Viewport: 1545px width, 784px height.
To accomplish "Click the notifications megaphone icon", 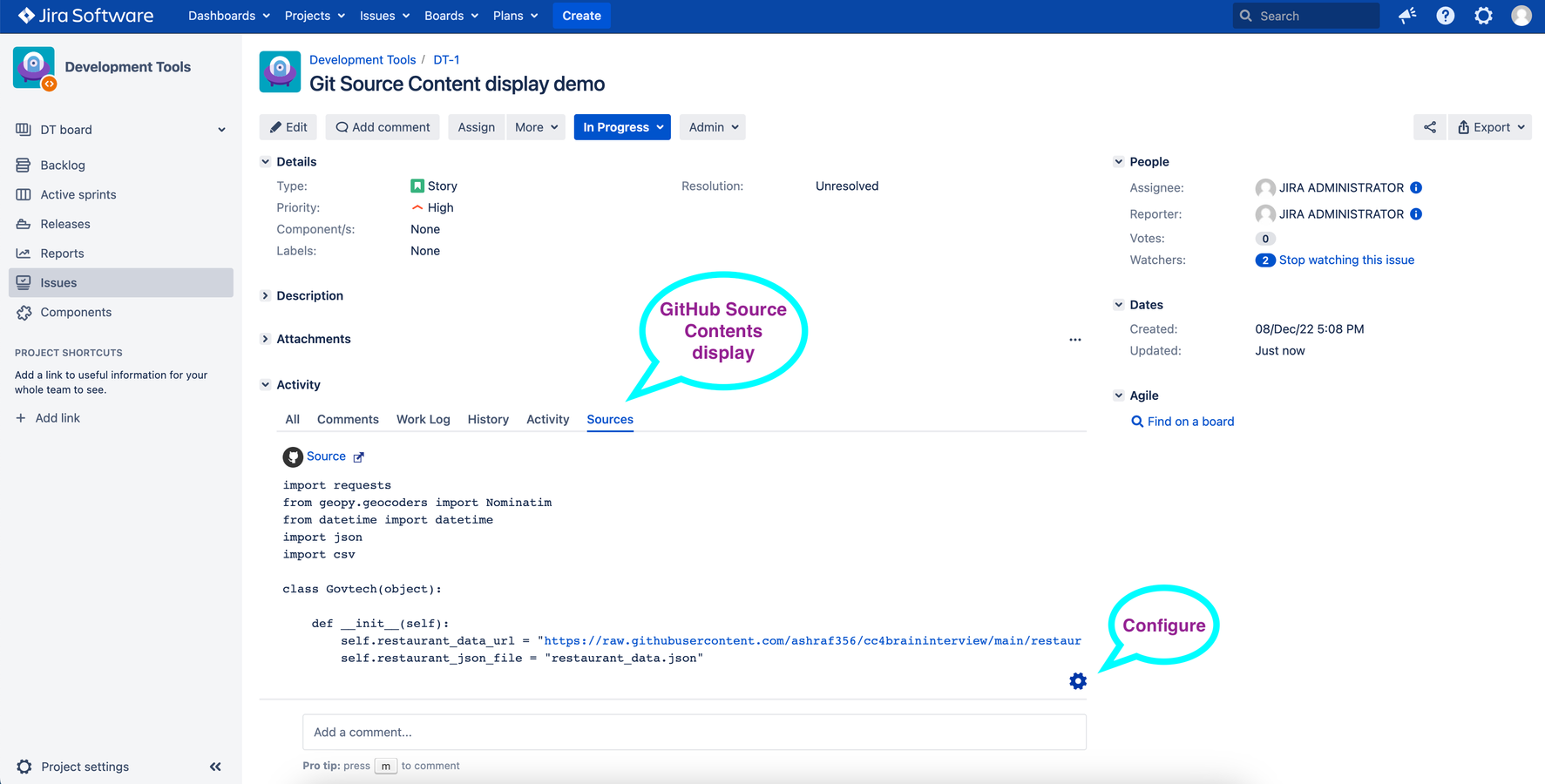I will (x=1407, y=16).
